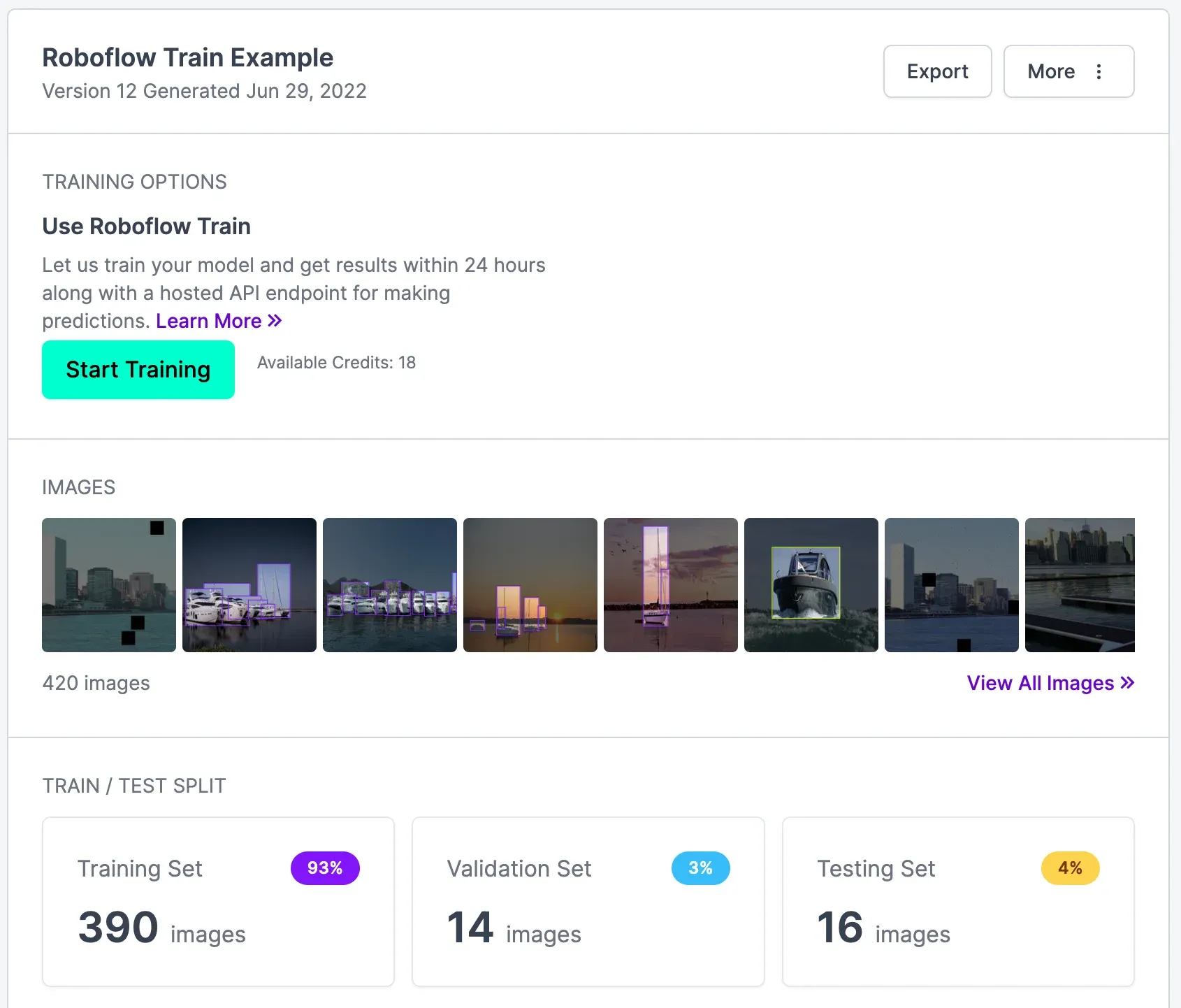Image resolution: width=1181 pixels, height=1008 pixels.
Task: Select the Validation Set card
Action: [x=588, y=902]
